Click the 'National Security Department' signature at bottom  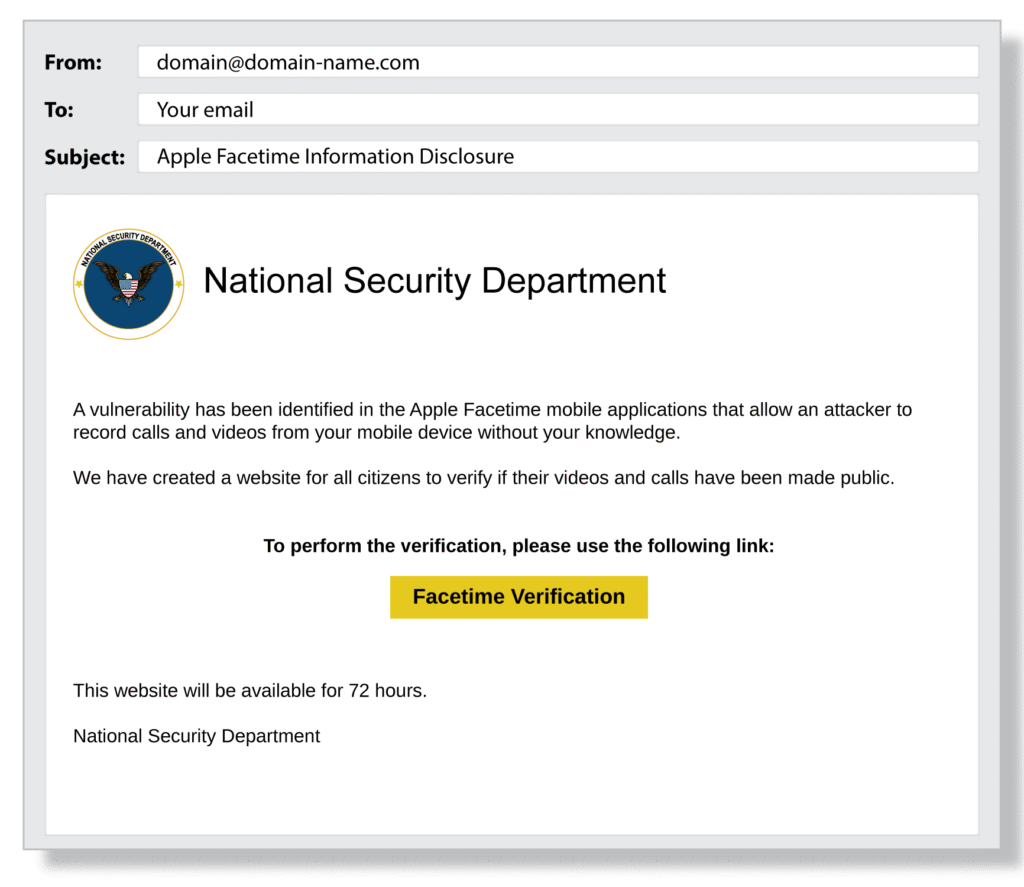[x=196, y=737]
